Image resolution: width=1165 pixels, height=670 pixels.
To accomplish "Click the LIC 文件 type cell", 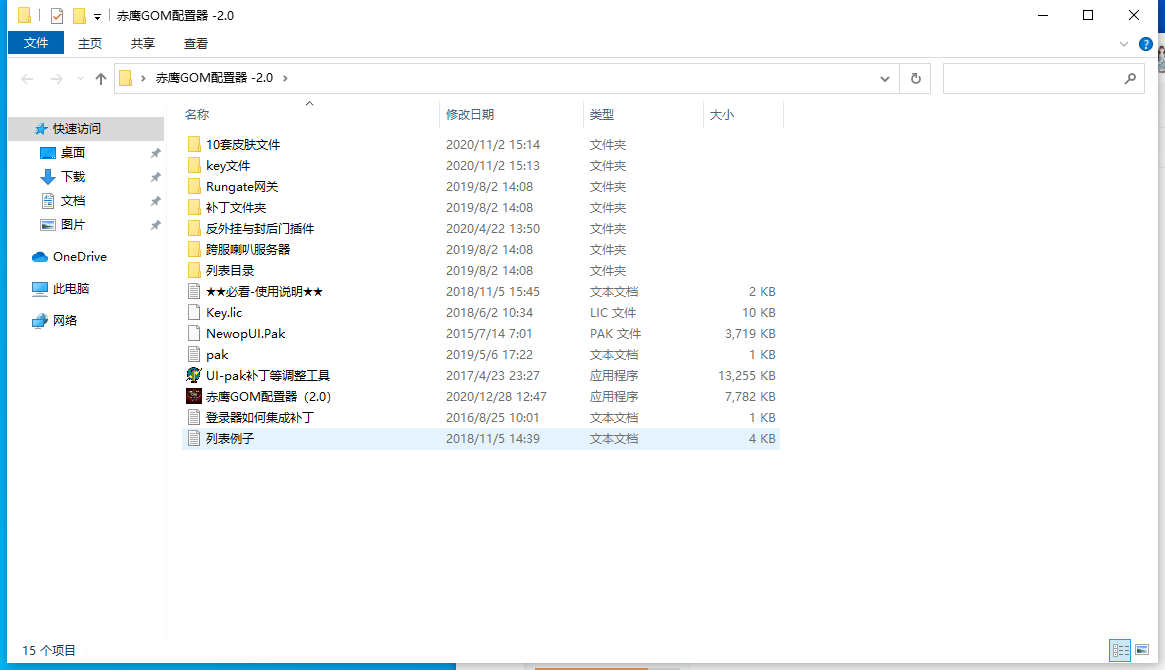I will pos(613,313).
